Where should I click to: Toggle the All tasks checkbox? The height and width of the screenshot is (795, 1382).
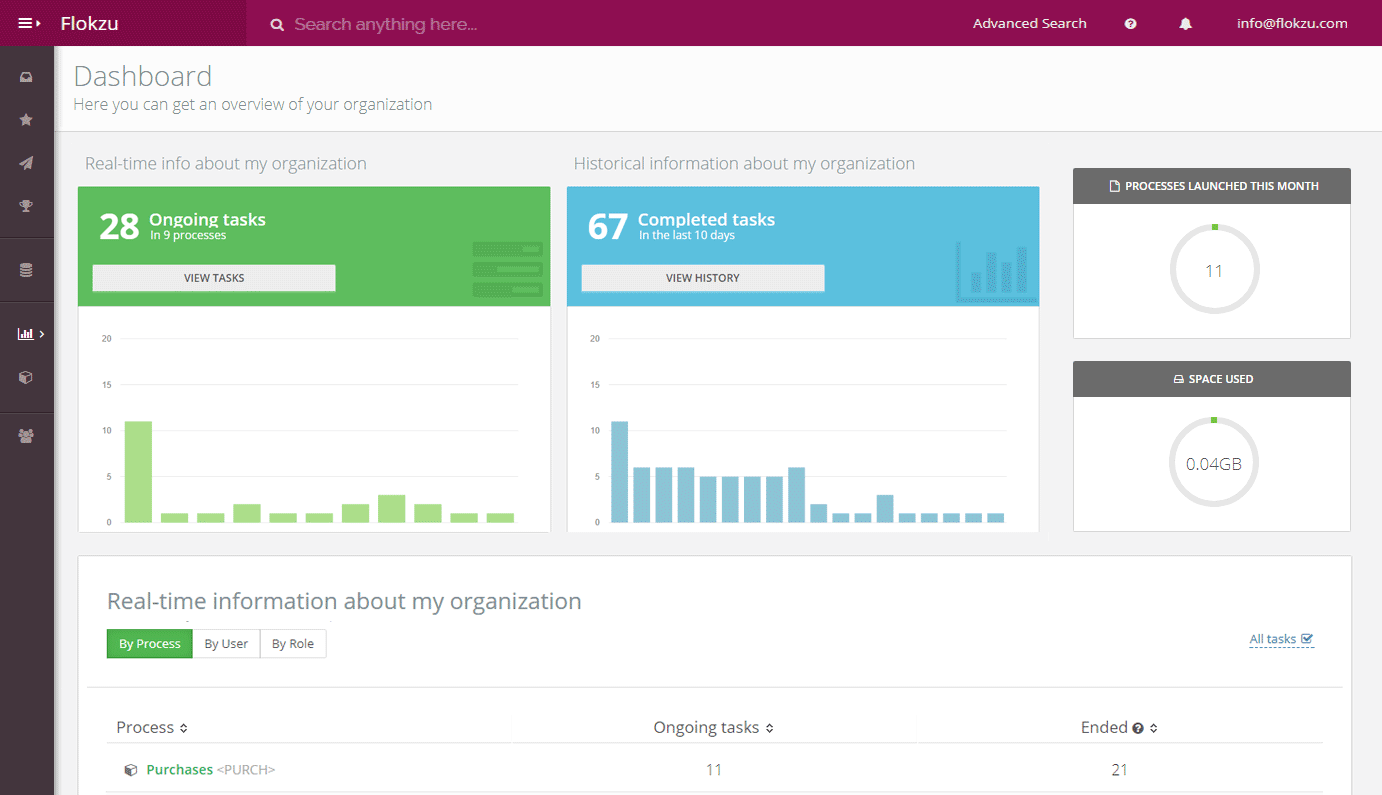[x=1306, y=639]
